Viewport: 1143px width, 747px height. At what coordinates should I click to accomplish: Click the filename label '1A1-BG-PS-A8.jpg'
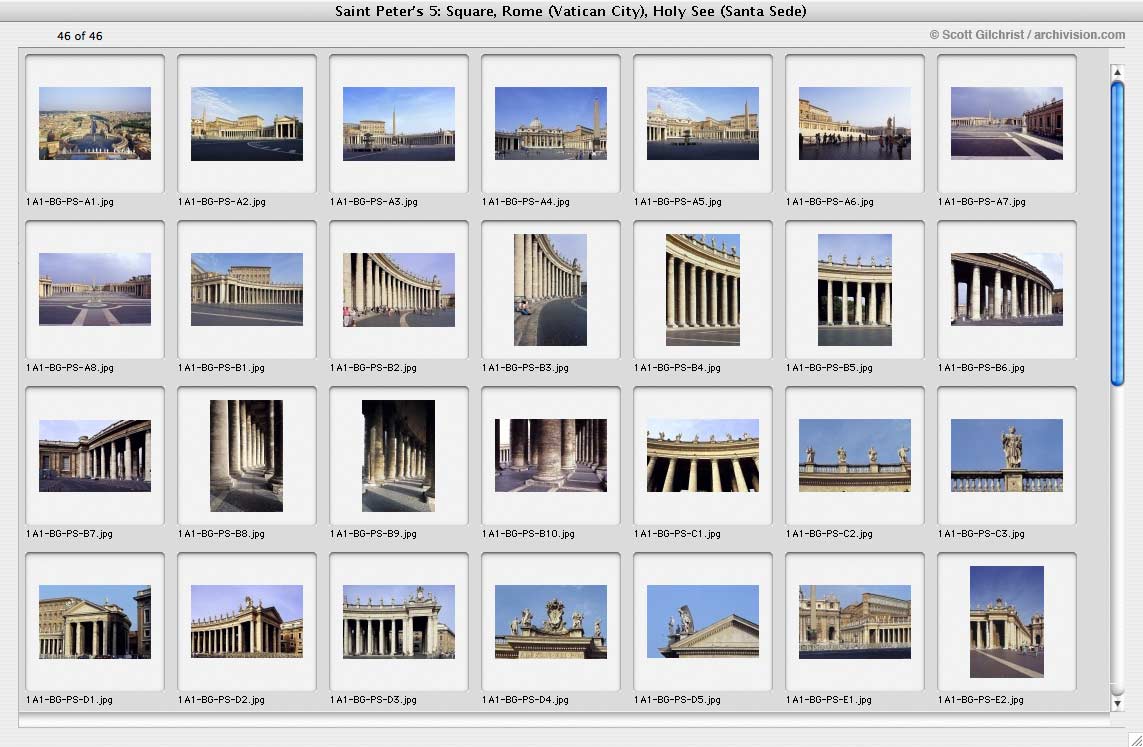tap(70, 368)
